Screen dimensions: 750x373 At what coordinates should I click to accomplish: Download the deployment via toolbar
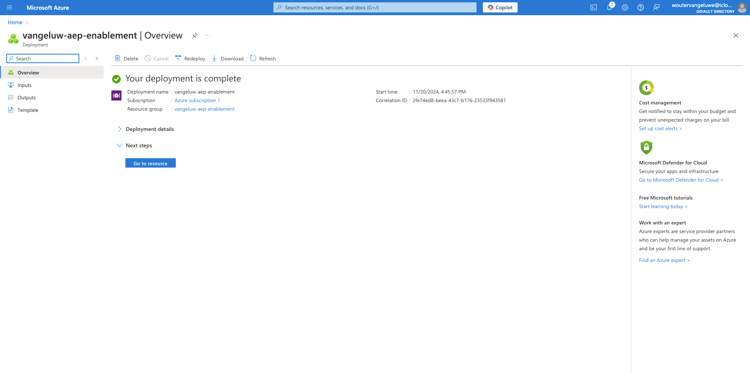227,58
